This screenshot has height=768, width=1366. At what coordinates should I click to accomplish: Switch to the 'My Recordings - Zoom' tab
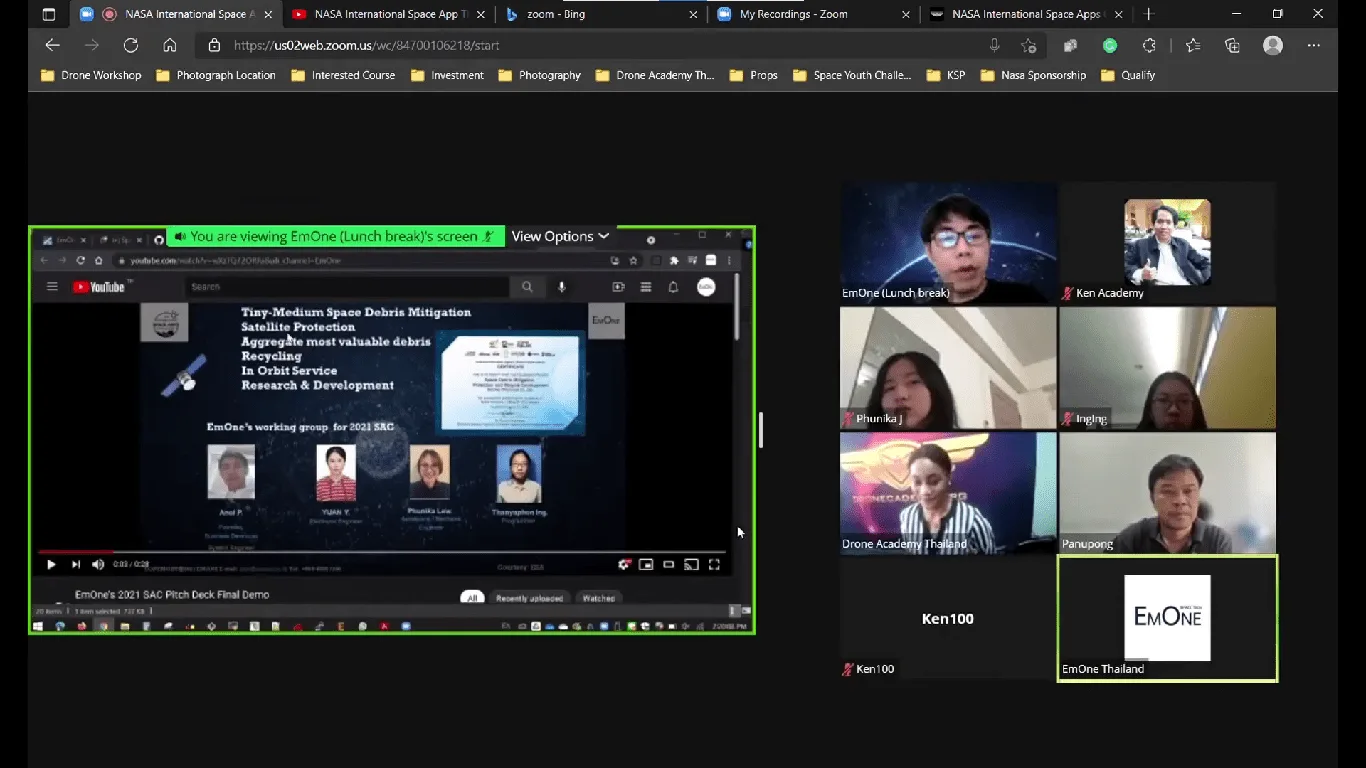tap(813, 15)
